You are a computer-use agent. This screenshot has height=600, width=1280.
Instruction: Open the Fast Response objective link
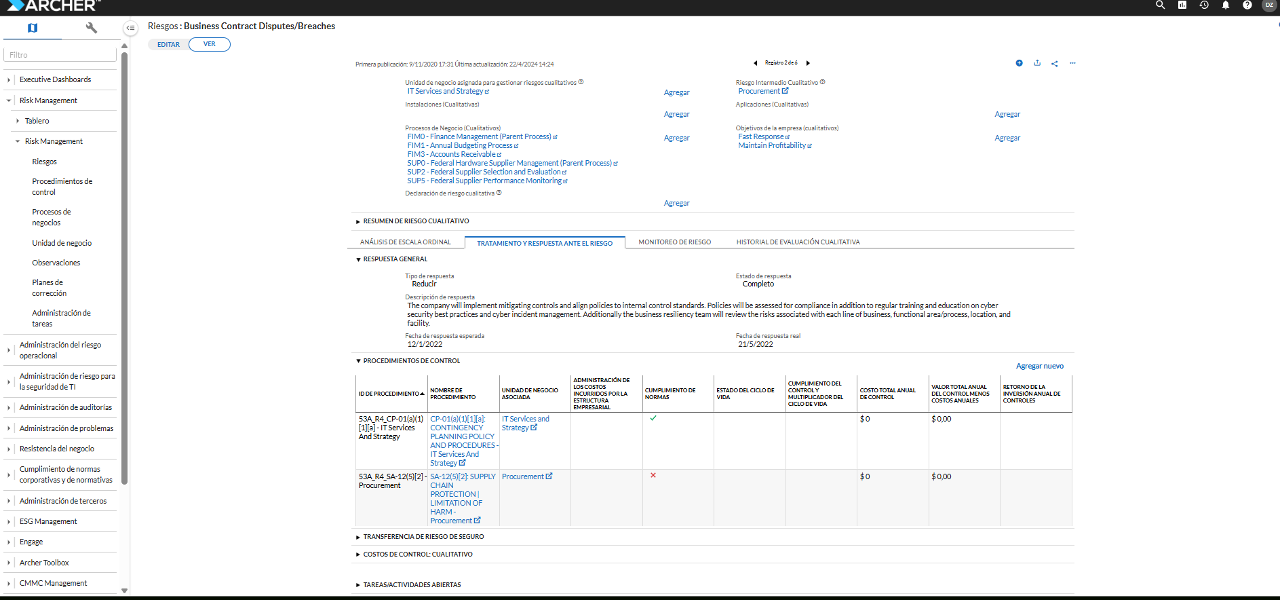[761, 137]
